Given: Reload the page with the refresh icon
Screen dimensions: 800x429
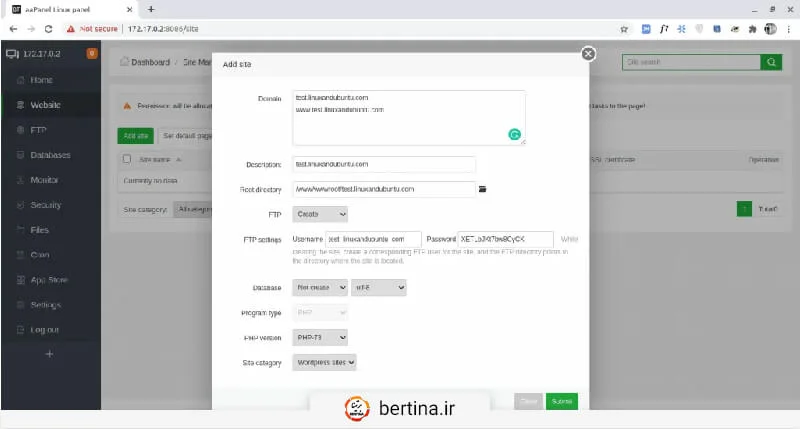Looking at the screenshot, I should (48, 29).
